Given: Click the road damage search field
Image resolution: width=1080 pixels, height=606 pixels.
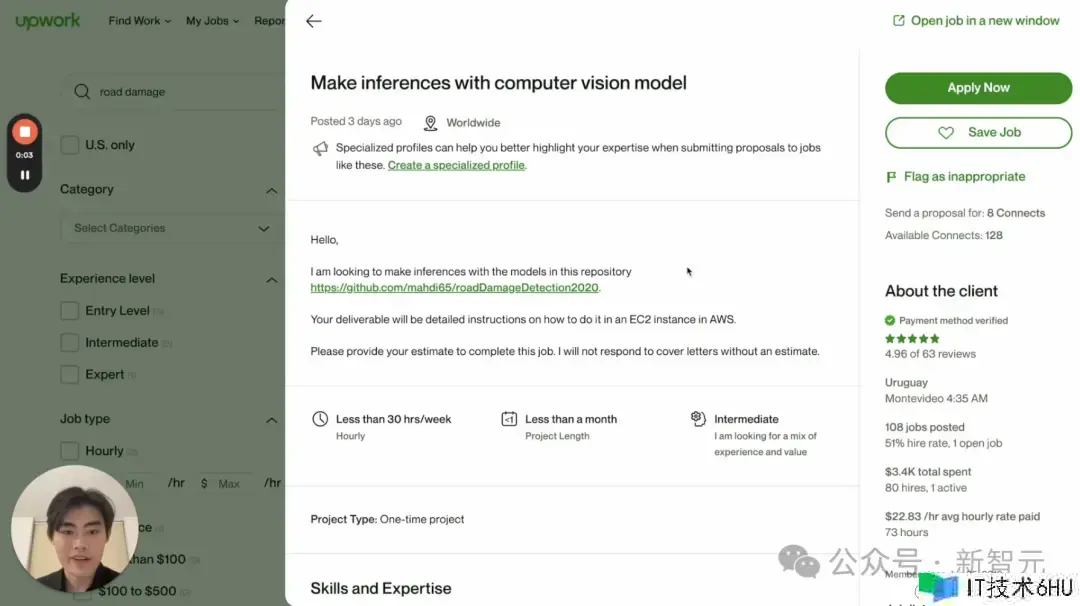Looking at the screenshot, I should (180, 92).
